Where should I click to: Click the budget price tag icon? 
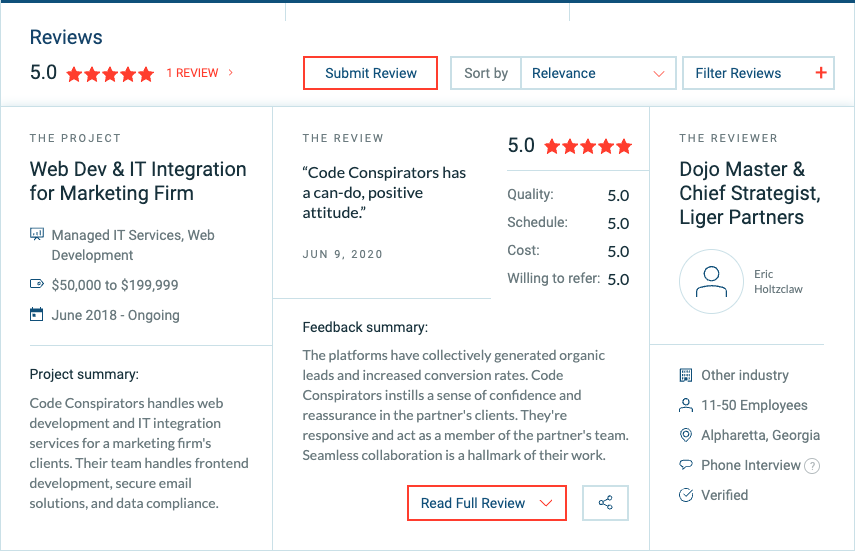(x=37, y=284)
